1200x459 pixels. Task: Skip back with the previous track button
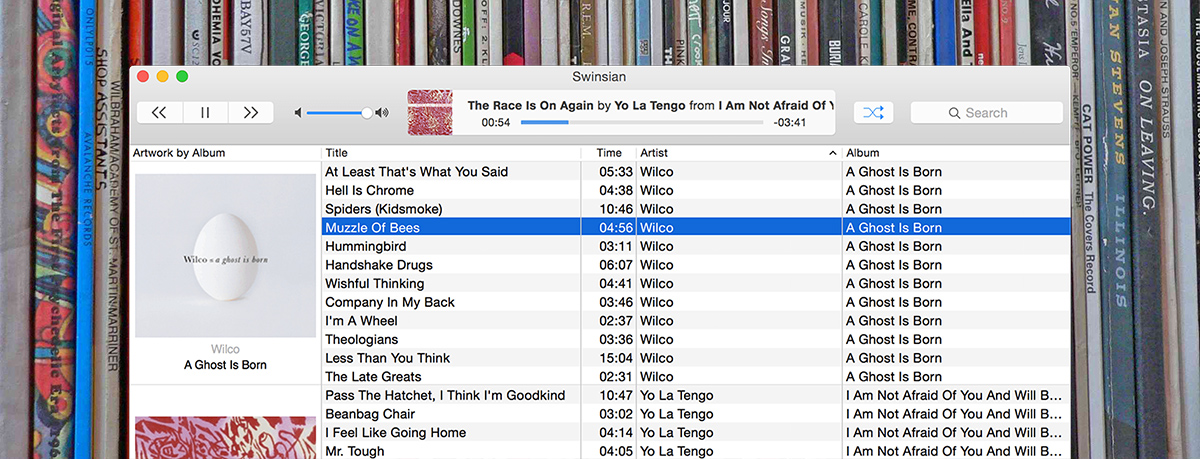click(159, 113)
